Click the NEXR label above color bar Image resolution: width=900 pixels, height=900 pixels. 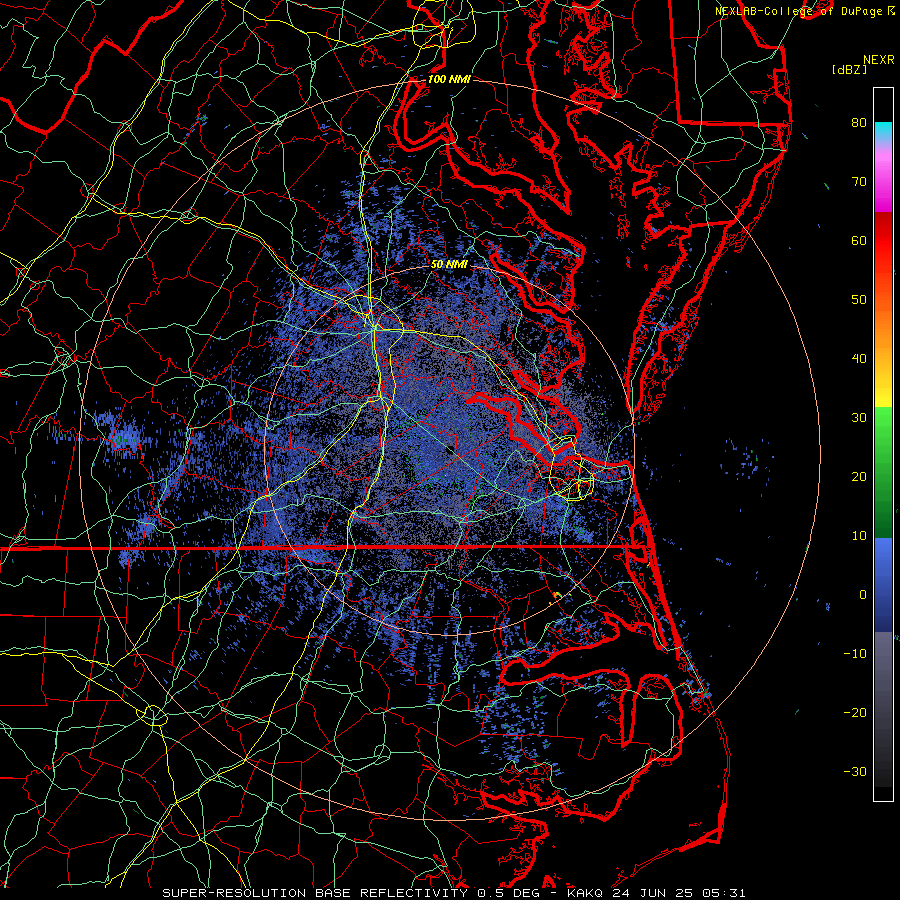[879, 60]
